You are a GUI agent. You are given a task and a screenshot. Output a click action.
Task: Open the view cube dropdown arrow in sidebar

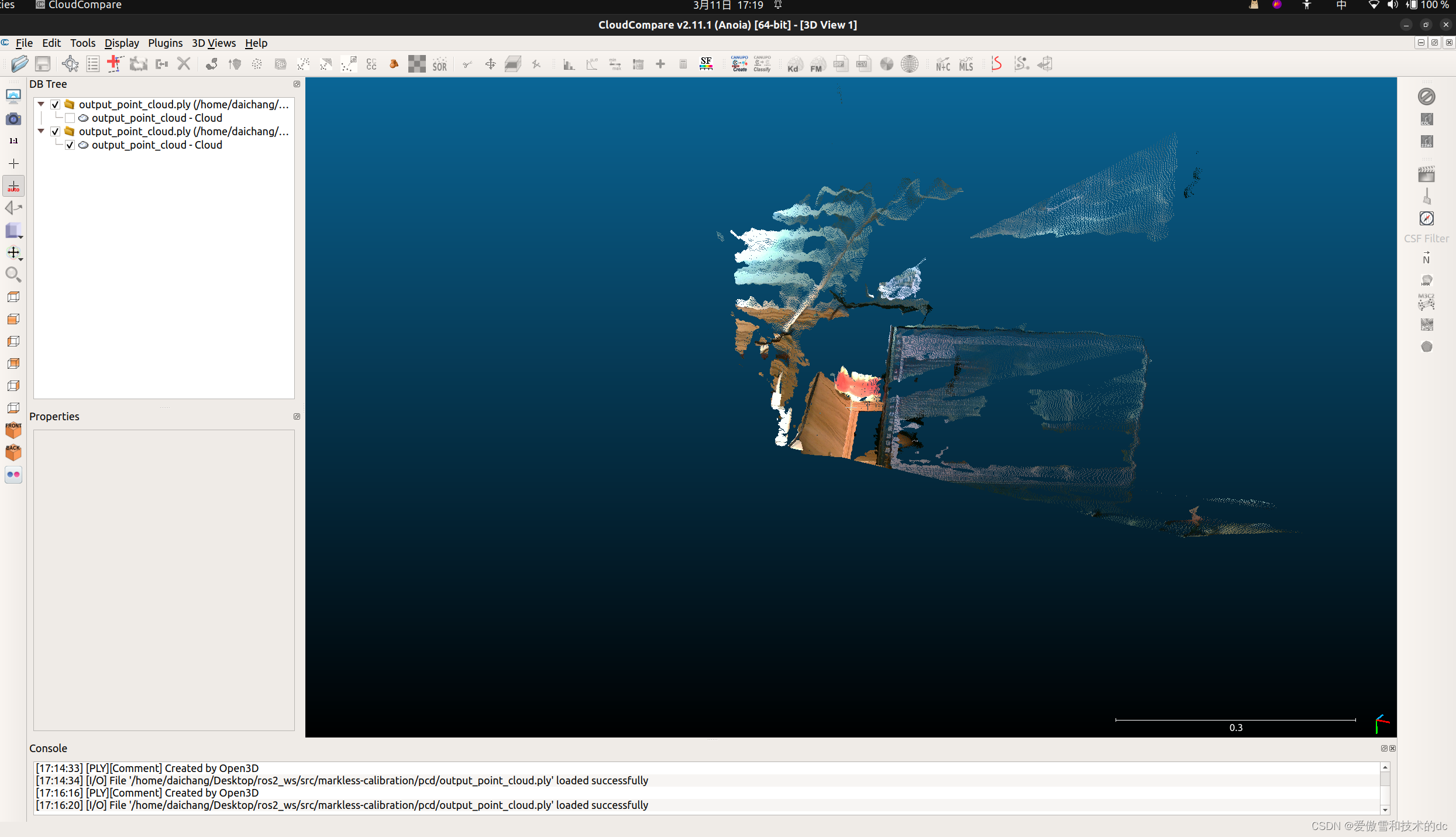point(21,236)
